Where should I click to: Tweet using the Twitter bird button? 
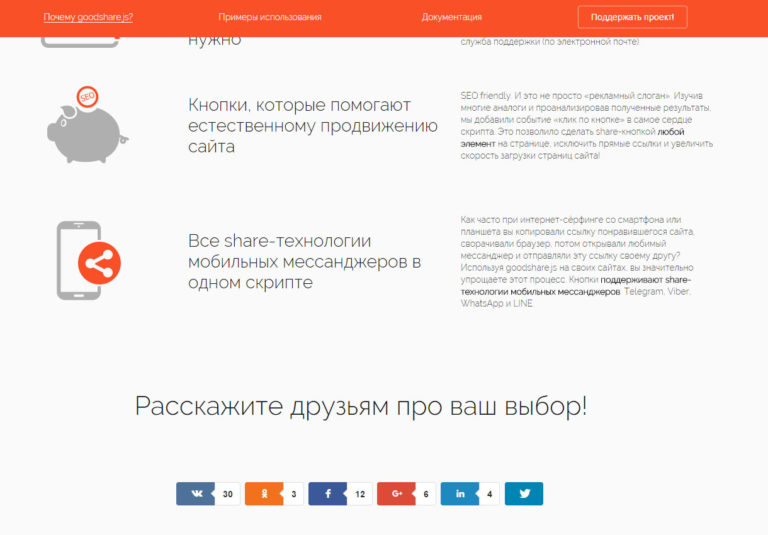click(x=523, y=494)
